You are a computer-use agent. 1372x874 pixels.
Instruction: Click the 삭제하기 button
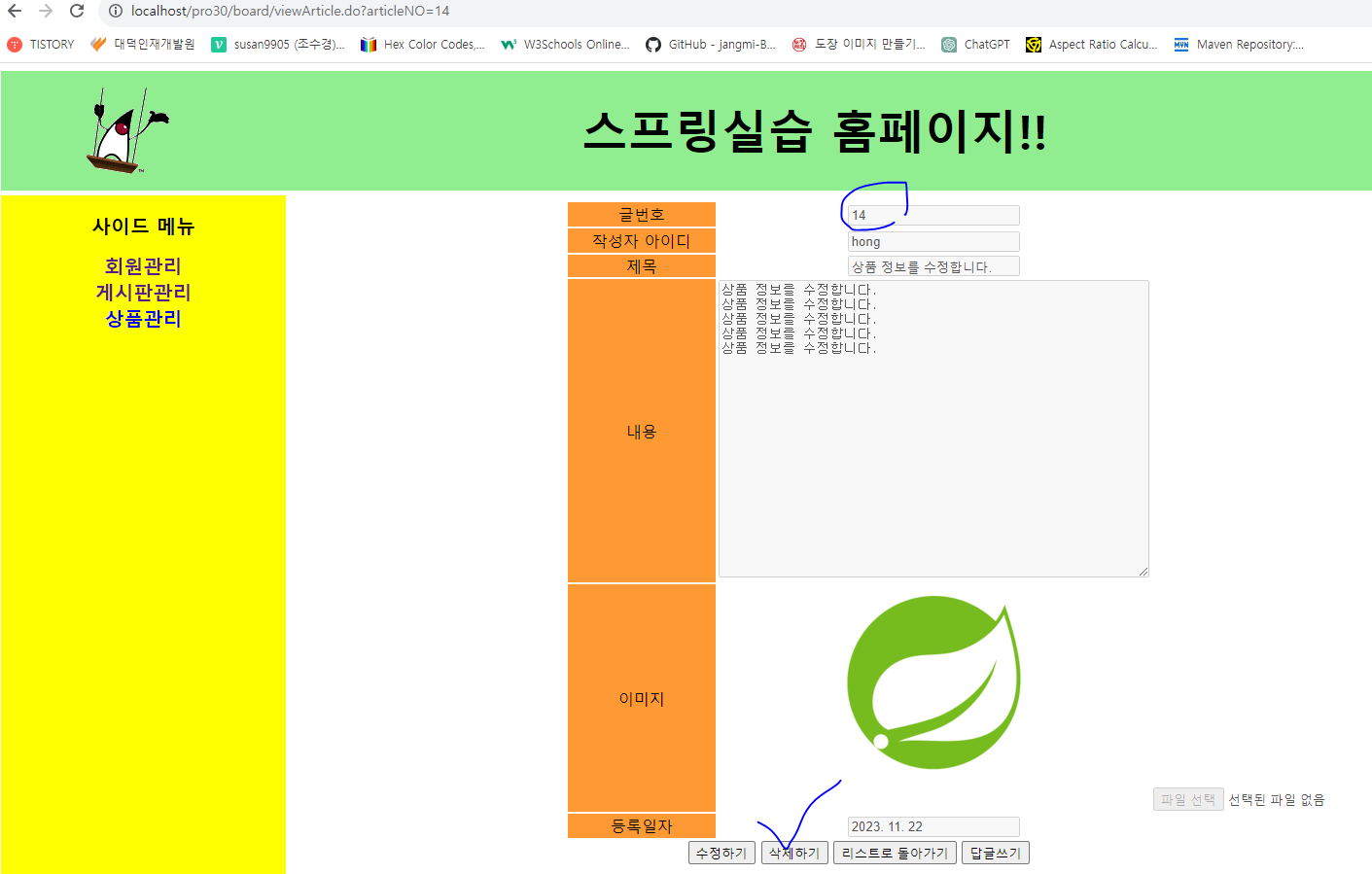pos(794,853)
